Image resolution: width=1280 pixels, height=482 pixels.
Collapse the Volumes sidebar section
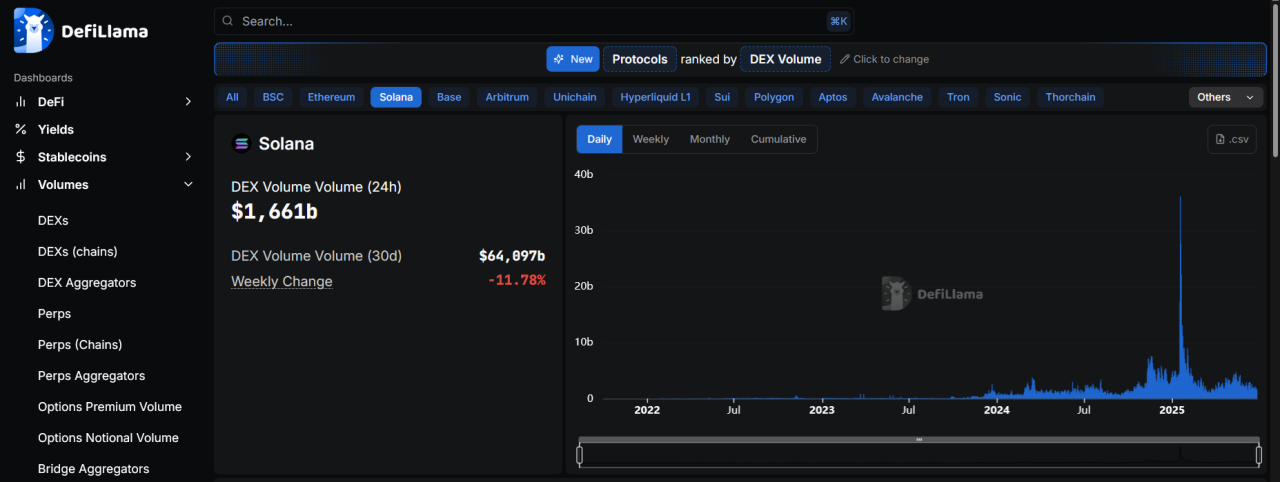coord(188,185)
